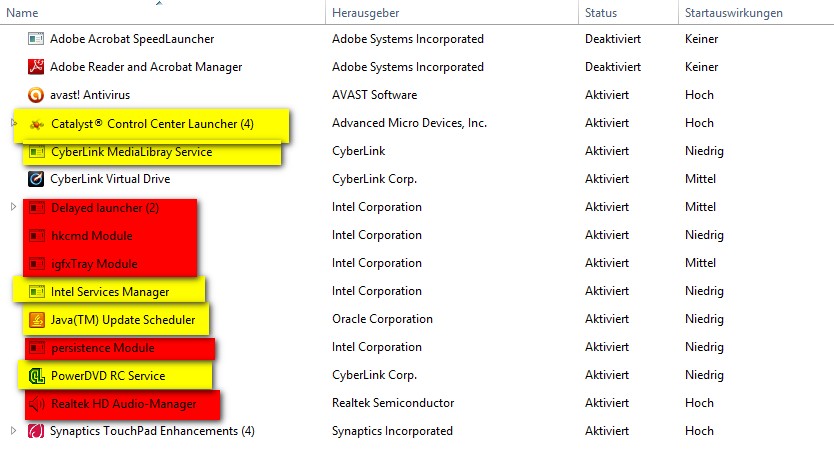Sort by the Herausgeber column header
The image size is (834, 451).
366,13
